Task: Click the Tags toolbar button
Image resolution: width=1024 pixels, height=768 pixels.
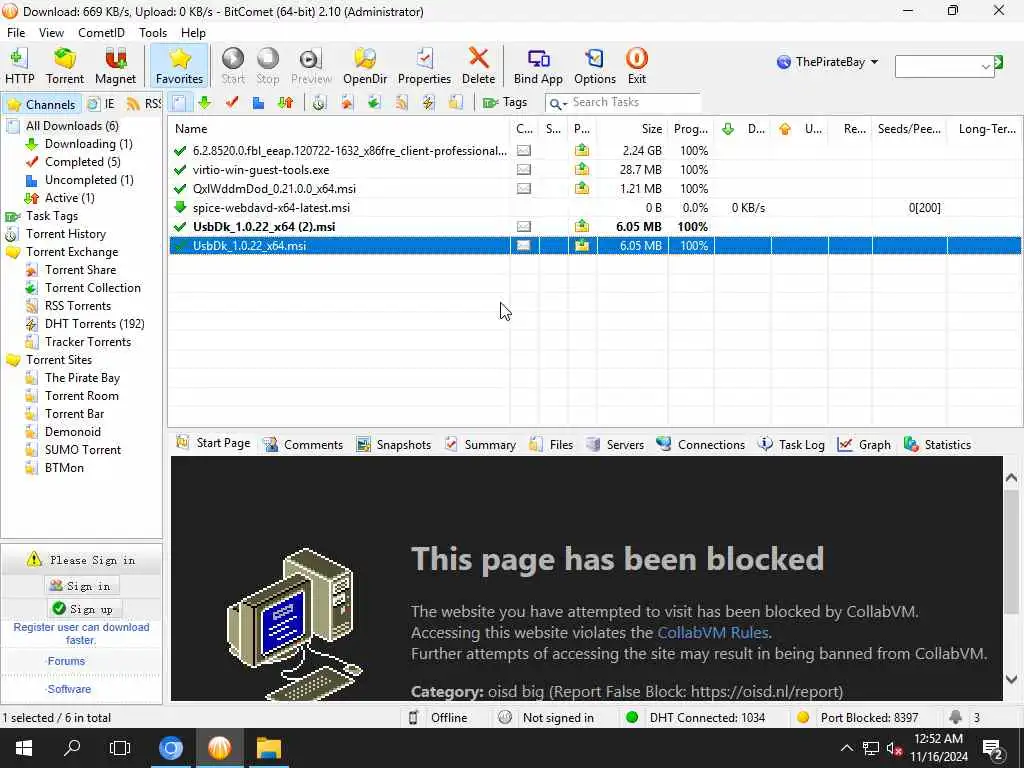Action: (x=505, y=103)
